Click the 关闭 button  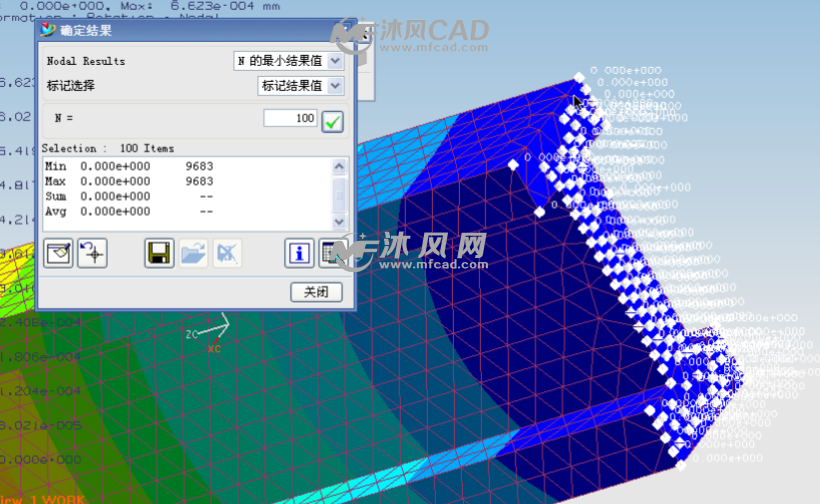316,292
